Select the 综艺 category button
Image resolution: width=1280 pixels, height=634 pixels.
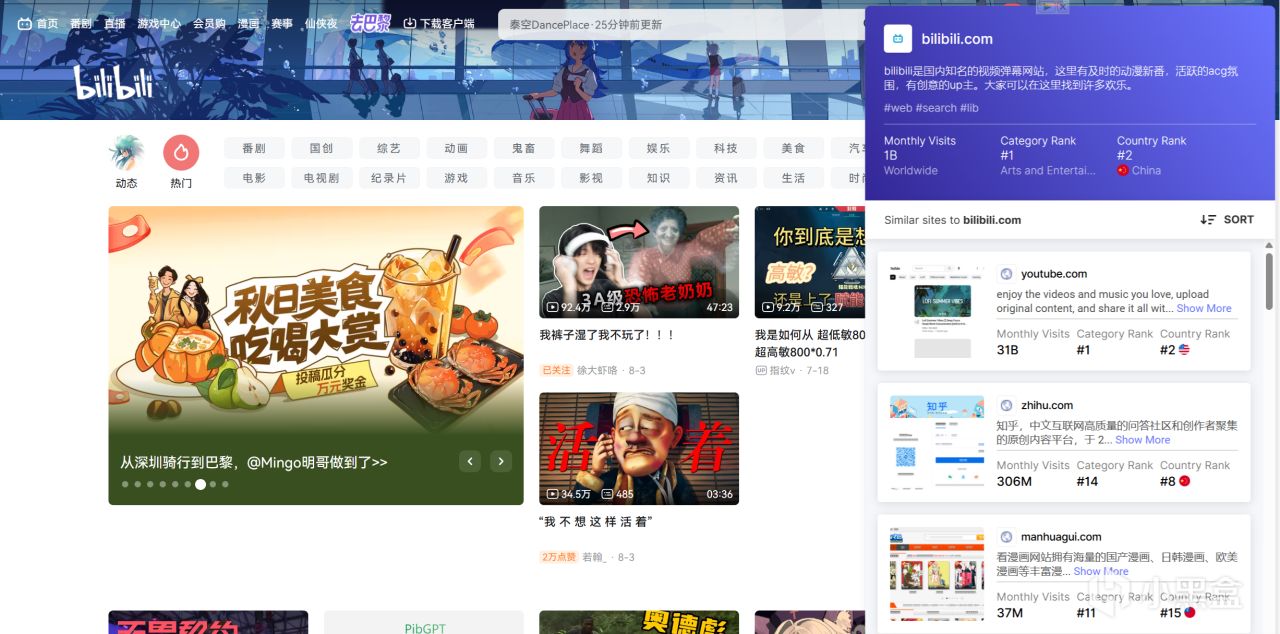(389, 148)
